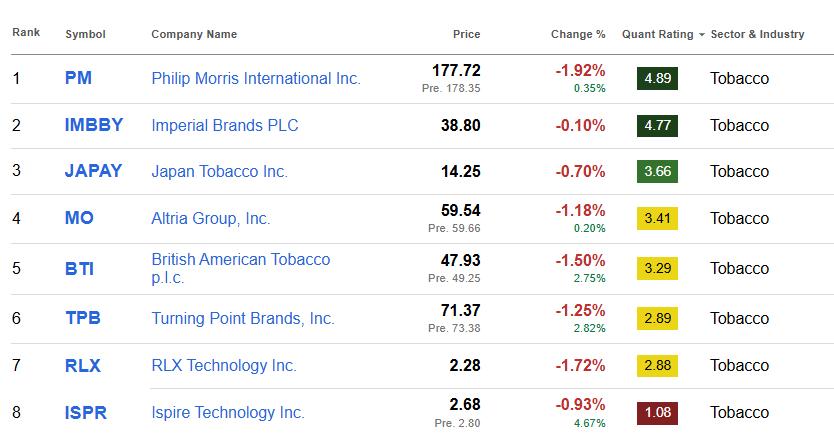Screen dimensions: 834x439
Task: Open Japan Tobacco Inc. company page
Action: point(219,171)
